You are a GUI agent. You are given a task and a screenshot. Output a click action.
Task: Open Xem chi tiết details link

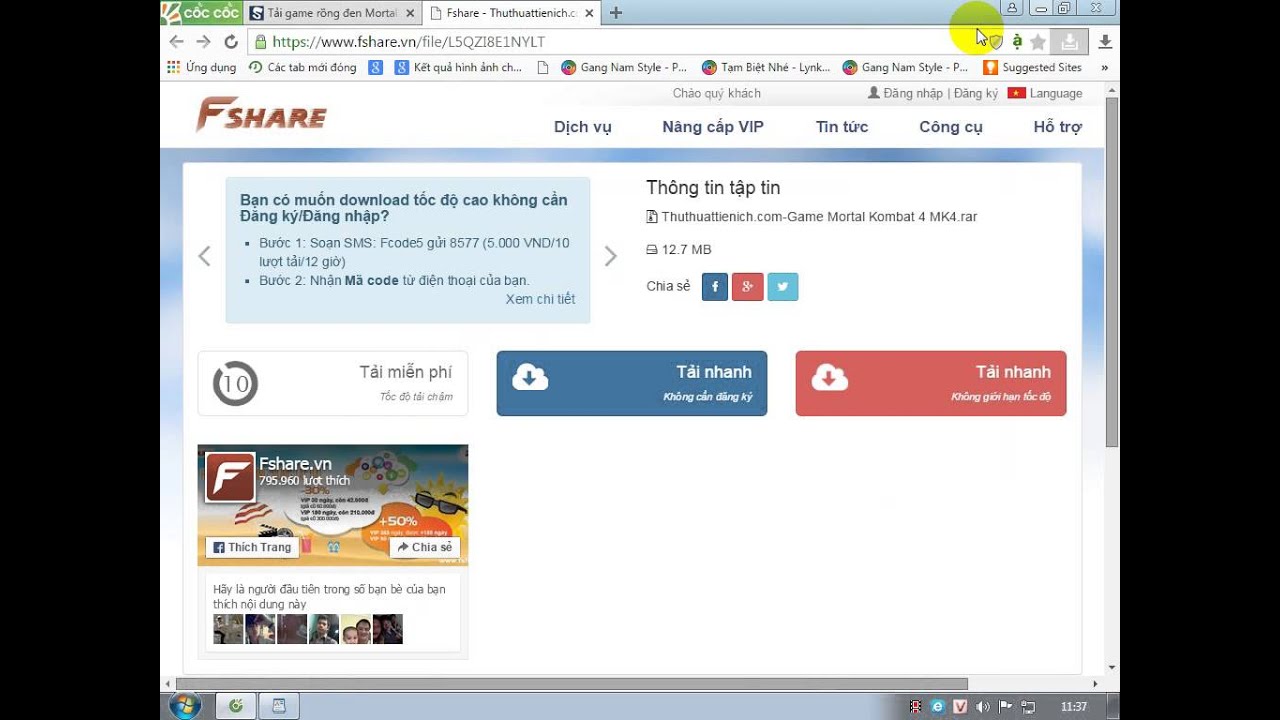[540, 299]
